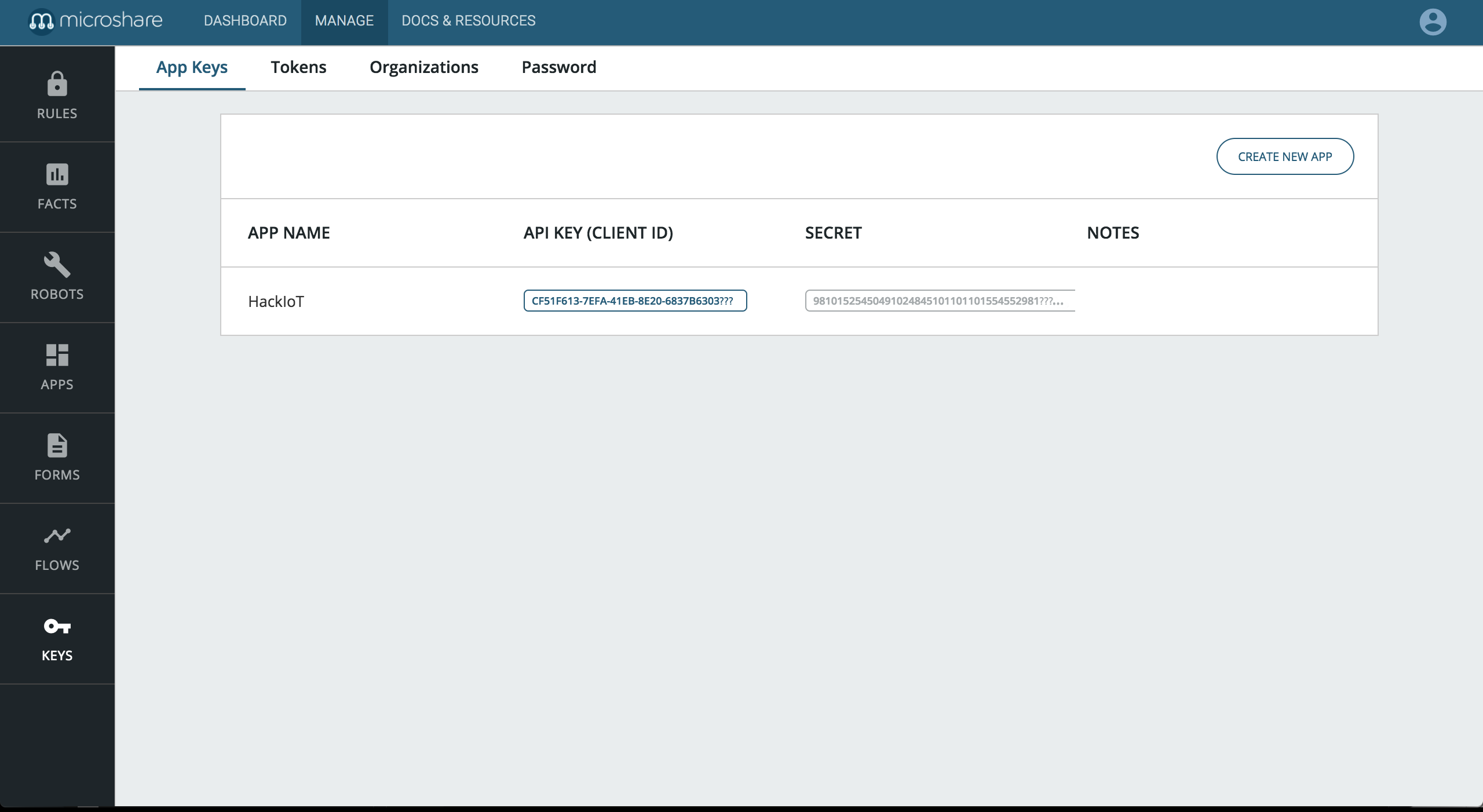Click the API KEY (CLIENT ID) header
Image resolution: width=1483 pixels, height=812 pixels.
click(598, 233)
